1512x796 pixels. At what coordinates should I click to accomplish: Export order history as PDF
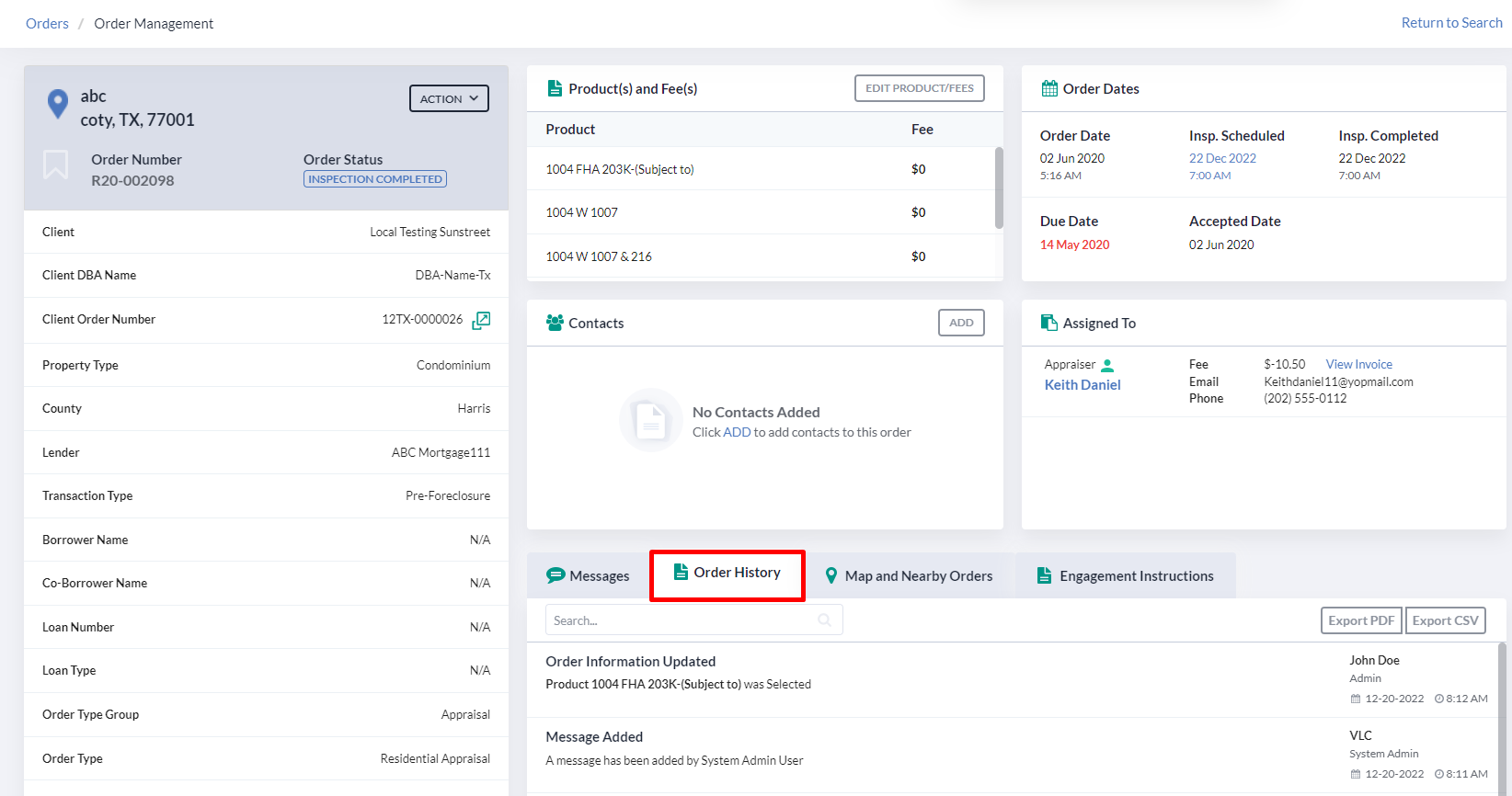1361,620
